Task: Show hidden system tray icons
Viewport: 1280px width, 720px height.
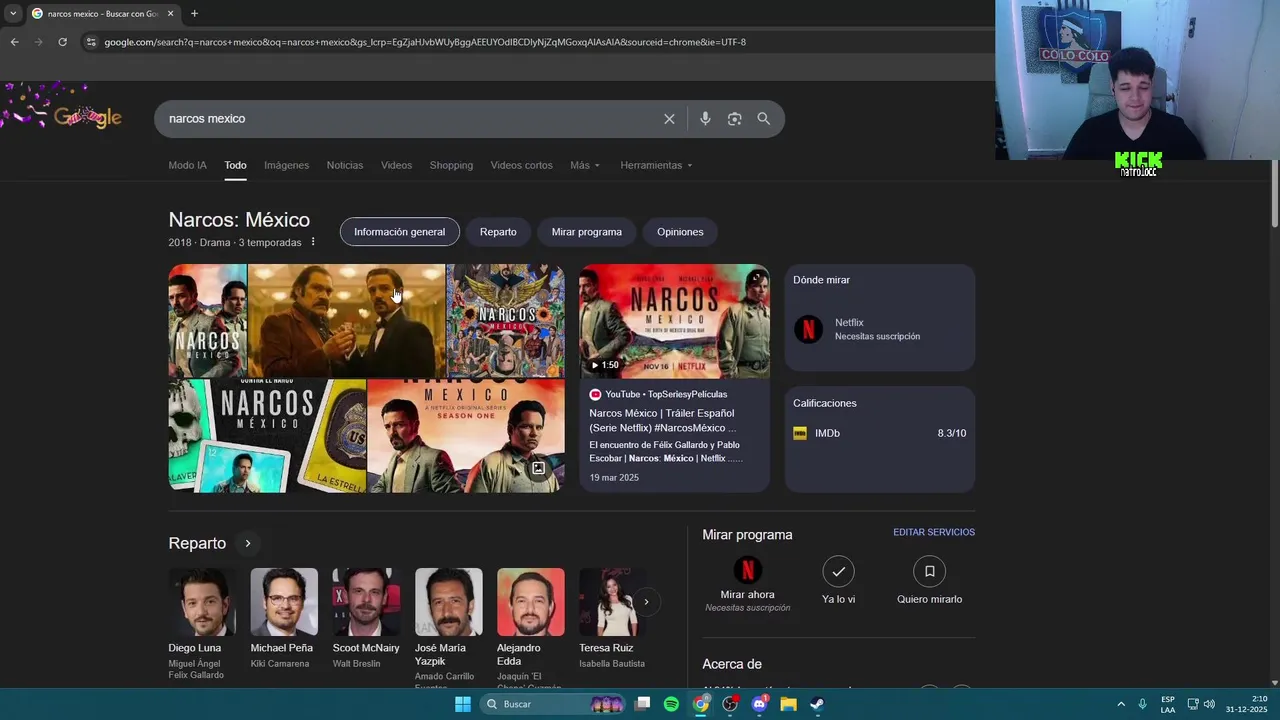Action: pos(1121,704)
